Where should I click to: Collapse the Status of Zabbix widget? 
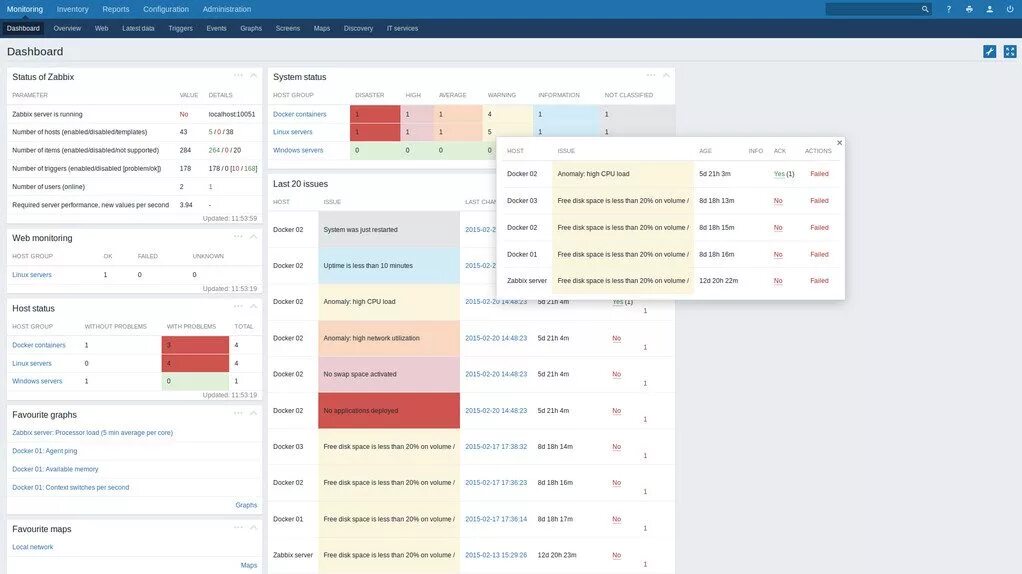coord(254,76)
